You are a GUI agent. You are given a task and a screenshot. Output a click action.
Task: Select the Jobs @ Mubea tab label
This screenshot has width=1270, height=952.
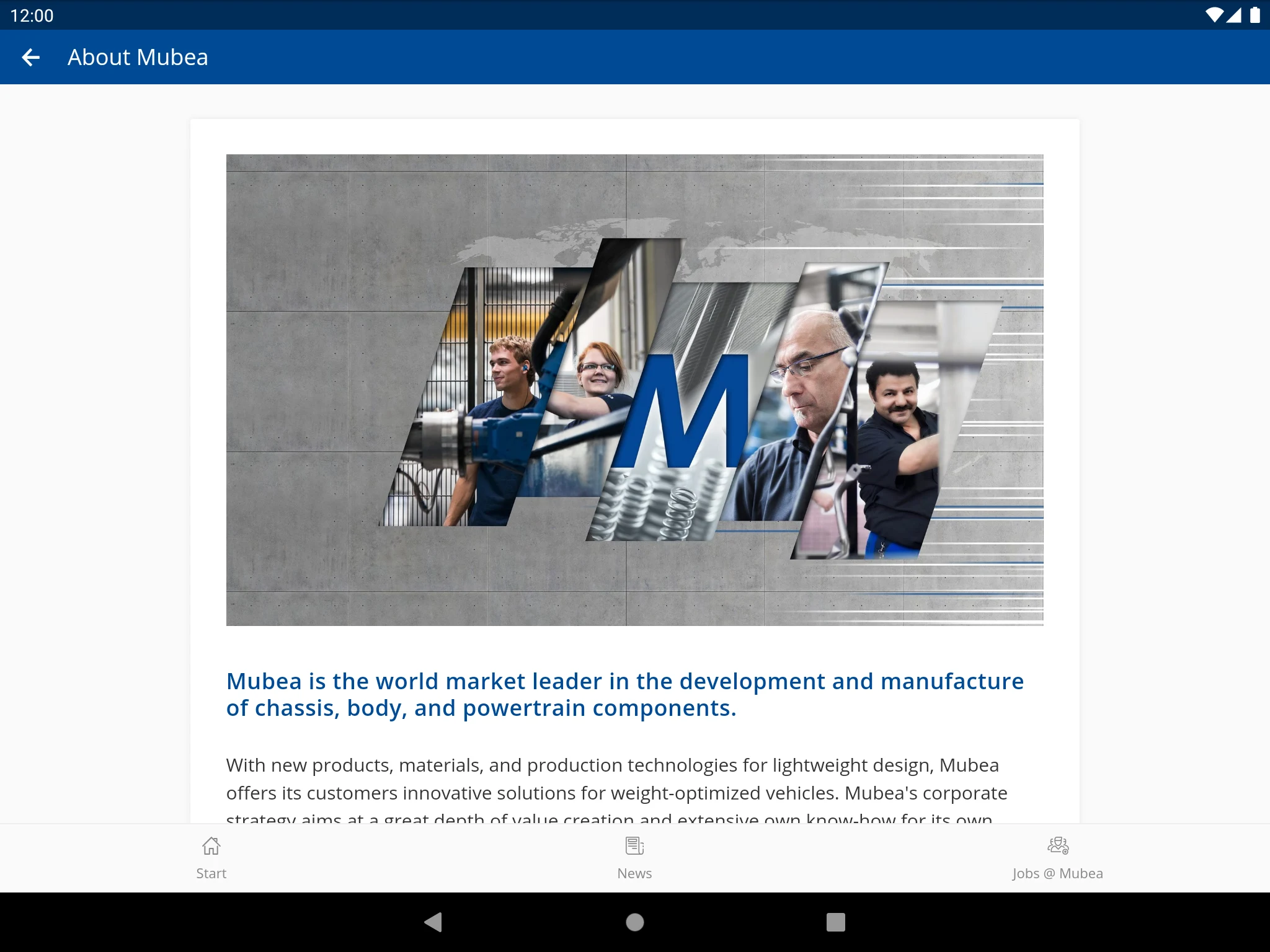(x=1058, y=873)
